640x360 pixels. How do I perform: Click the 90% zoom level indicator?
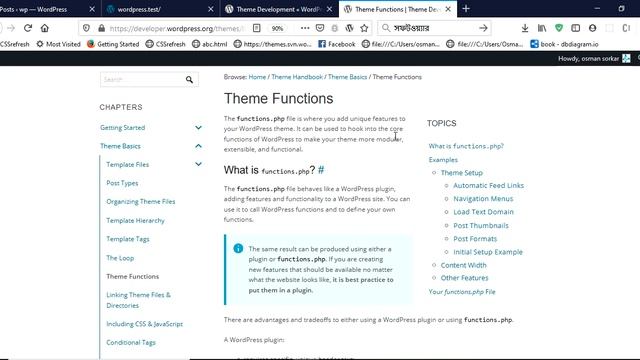click(277, 28)
